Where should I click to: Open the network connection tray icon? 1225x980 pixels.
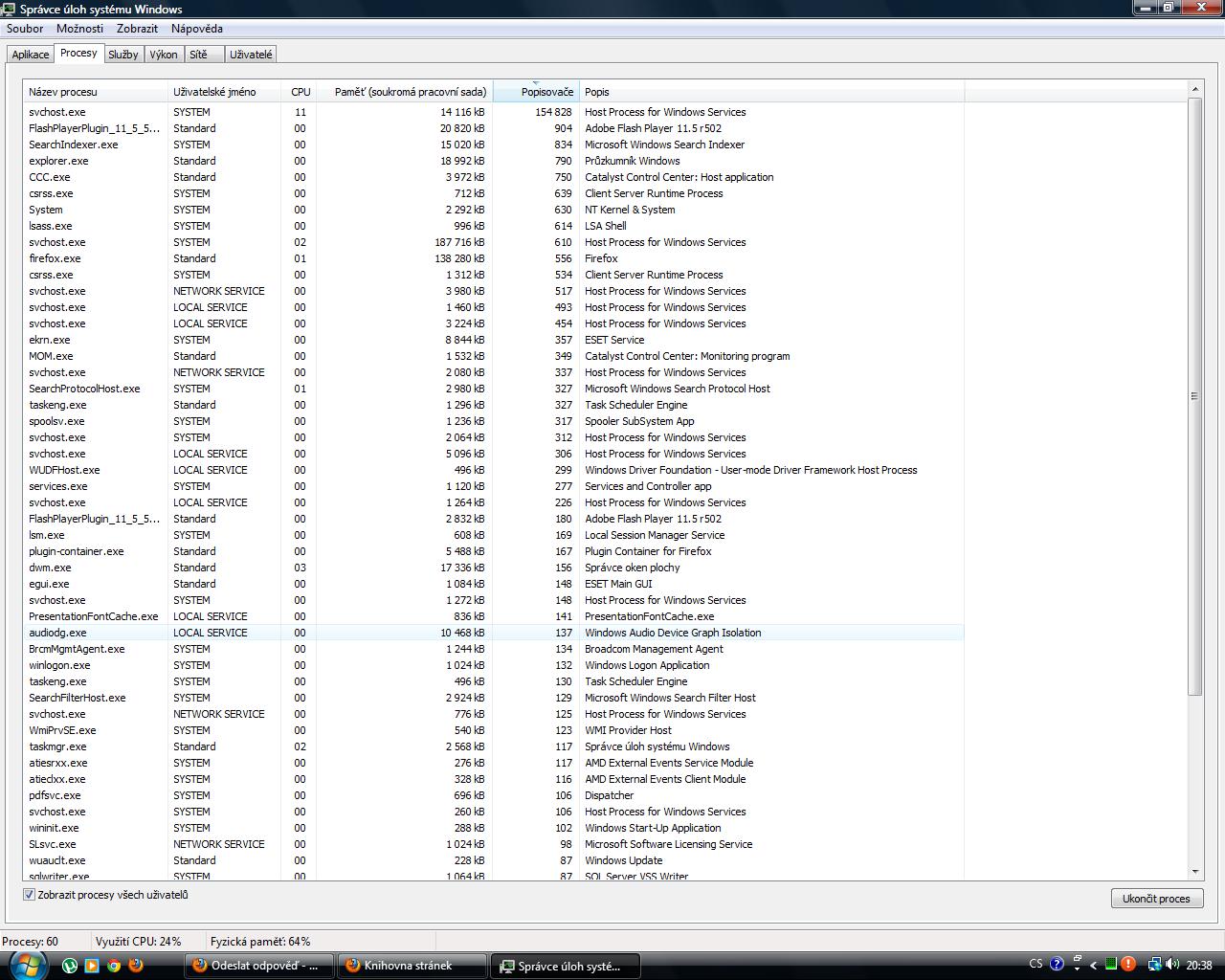point(1154,965)
